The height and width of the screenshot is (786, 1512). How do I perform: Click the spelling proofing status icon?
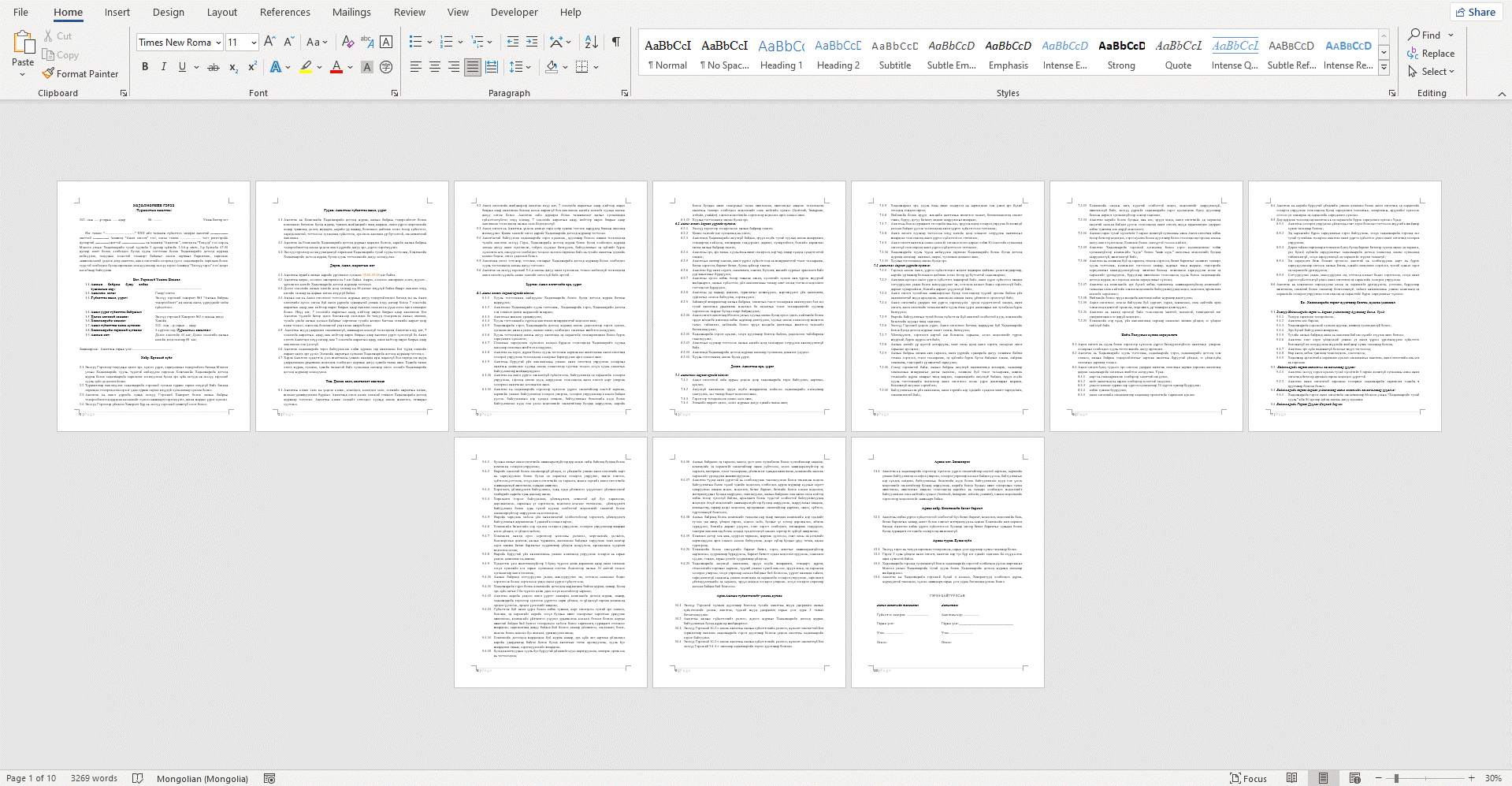point(138,778)
